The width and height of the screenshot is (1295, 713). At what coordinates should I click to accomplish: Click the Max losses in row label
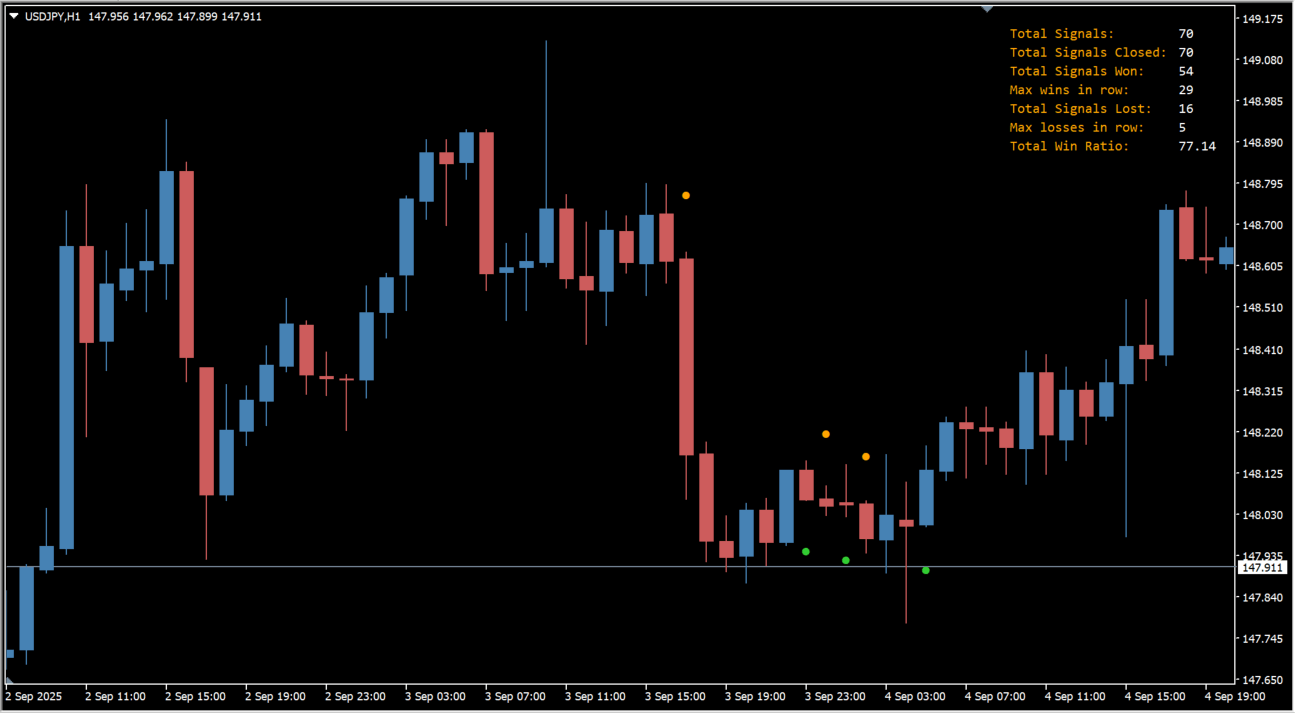click(x=1077, y=127)
